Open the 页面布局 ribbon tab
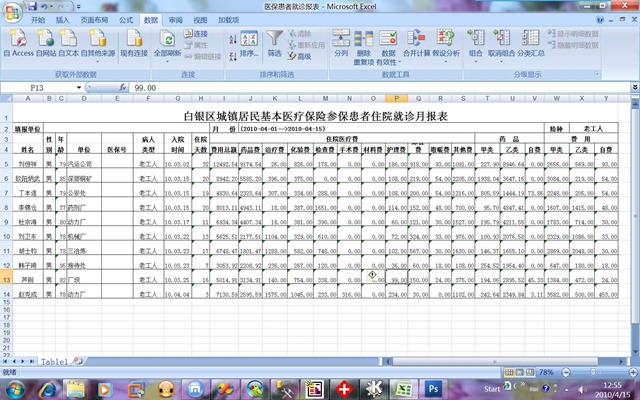Screen dimensions: 640x400 [95, 19]
